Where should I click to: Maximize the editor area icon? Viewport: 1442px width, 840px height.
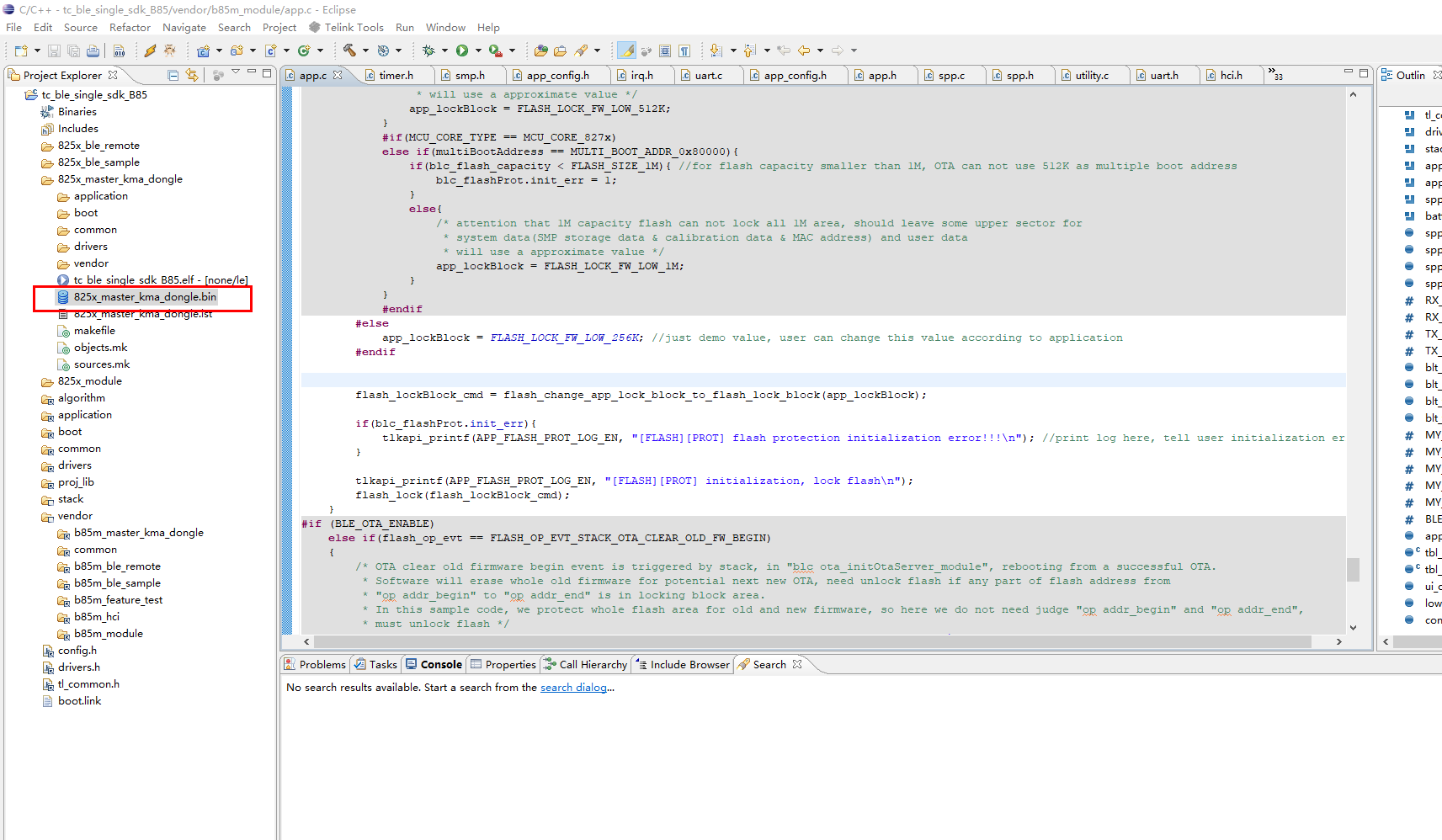[1364, 73]
